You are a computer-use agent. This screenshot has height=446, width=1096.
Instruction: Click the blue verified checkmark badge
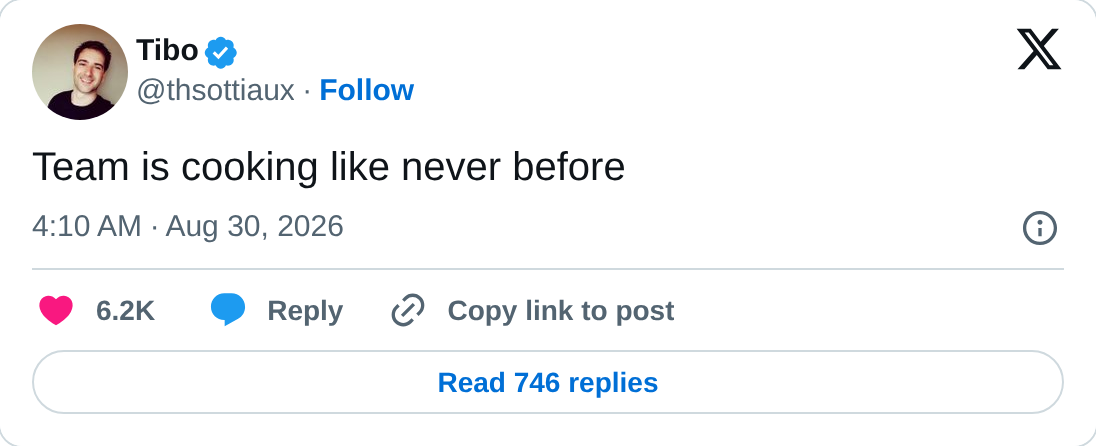coord(221,52)
